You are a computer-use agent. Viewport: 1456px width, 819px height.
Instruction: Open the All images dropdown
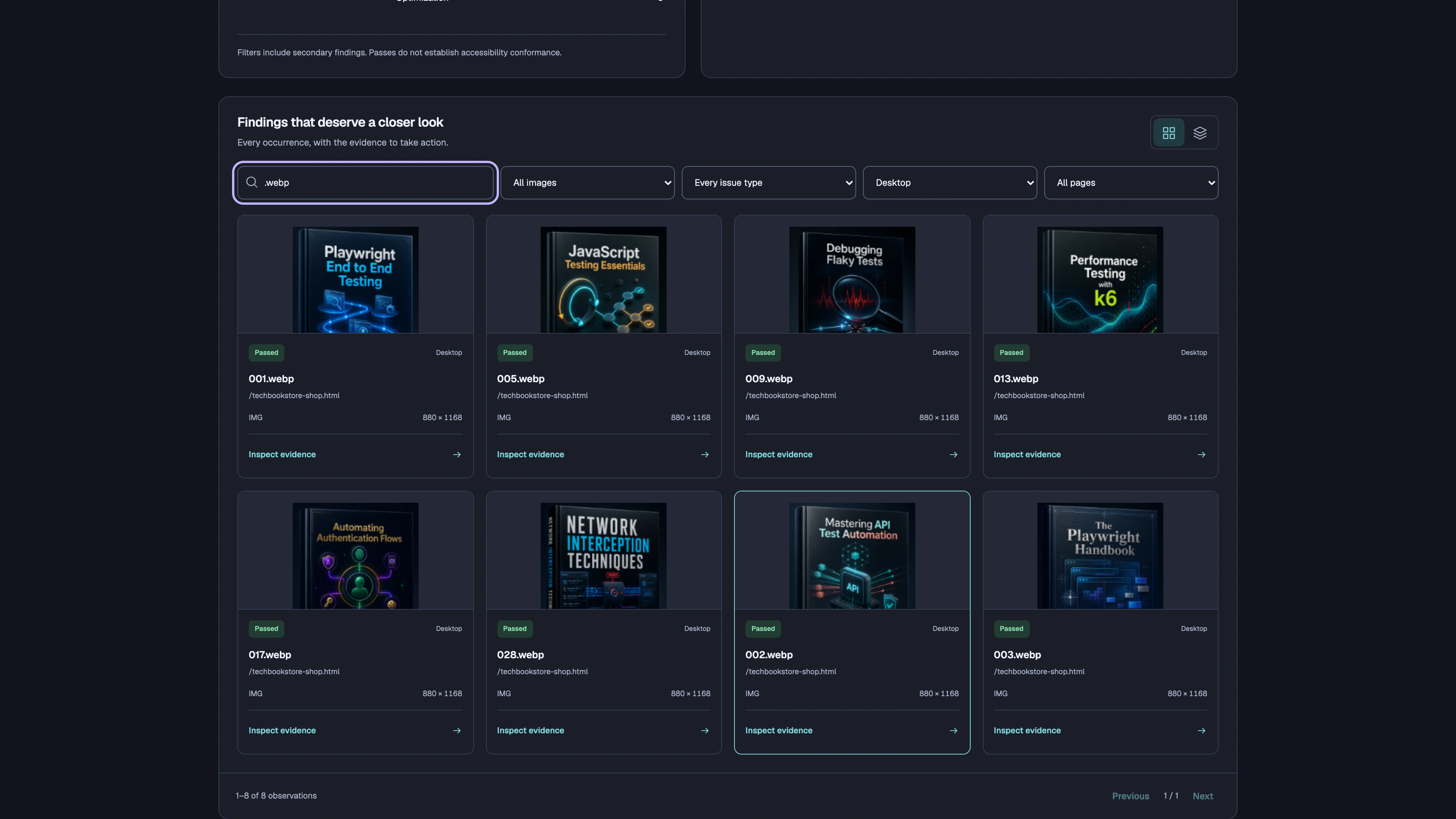587,182
